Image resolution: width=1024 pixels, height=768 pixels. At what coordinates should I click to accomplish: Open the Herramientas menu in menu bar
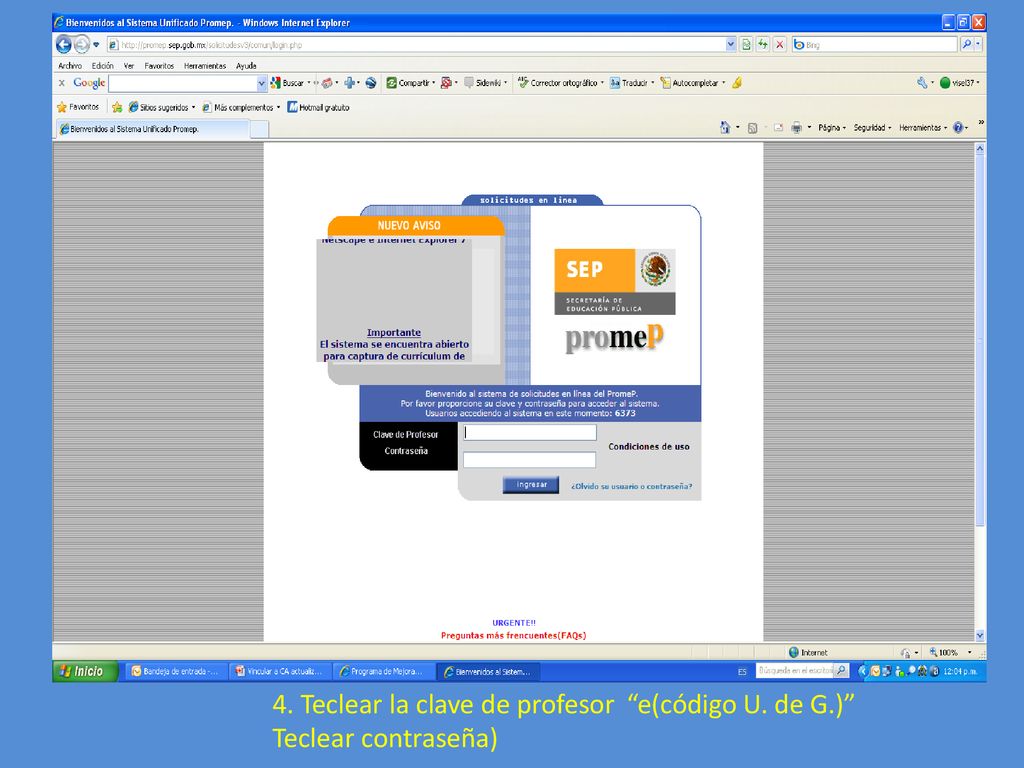click(x=205, y=66)
